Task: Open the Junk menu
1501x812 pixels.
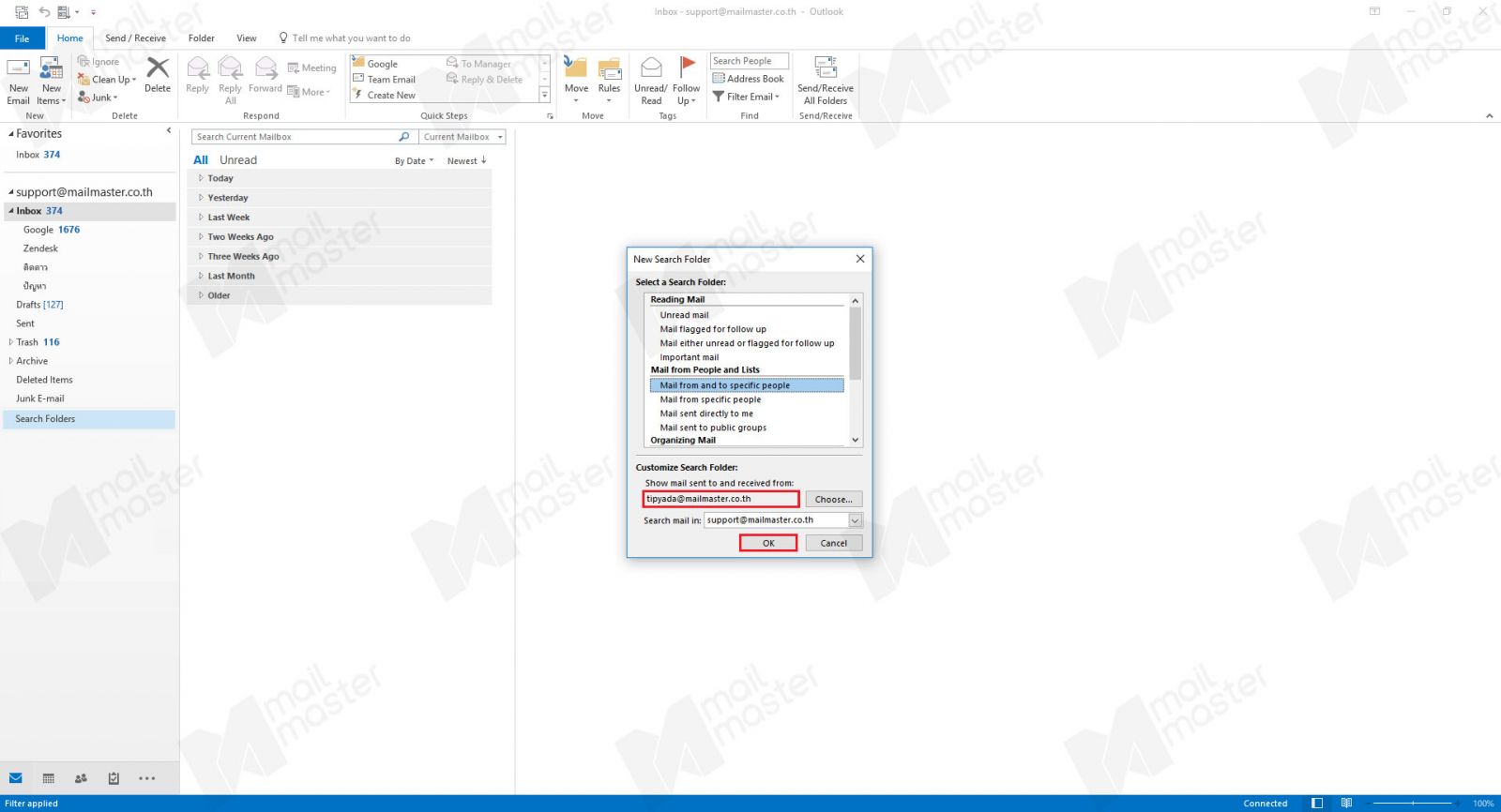Action: (x=98, y=98)
